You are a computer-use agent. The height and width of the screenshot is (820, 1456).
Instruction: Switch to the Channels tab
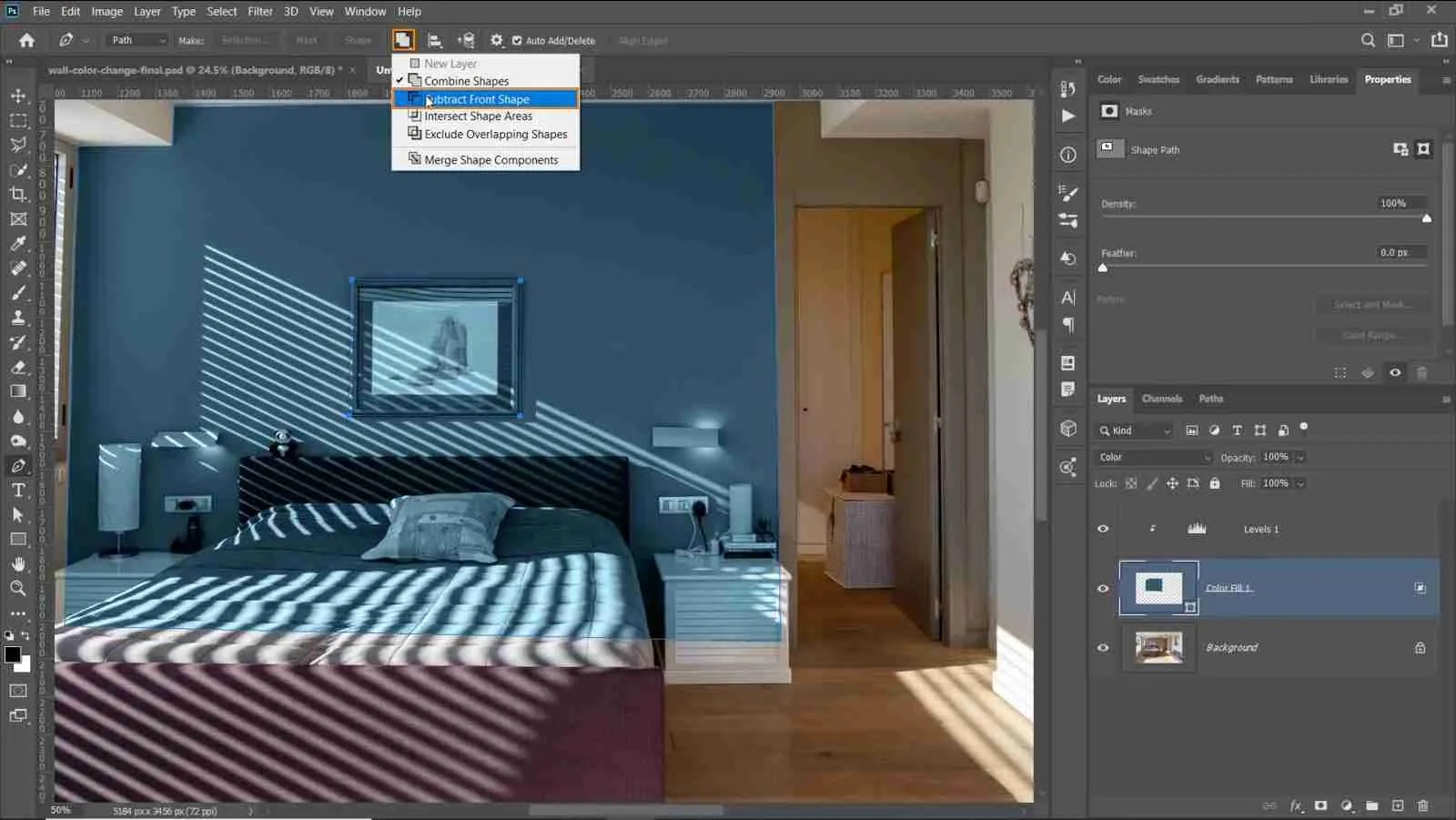click(1161, 399)
